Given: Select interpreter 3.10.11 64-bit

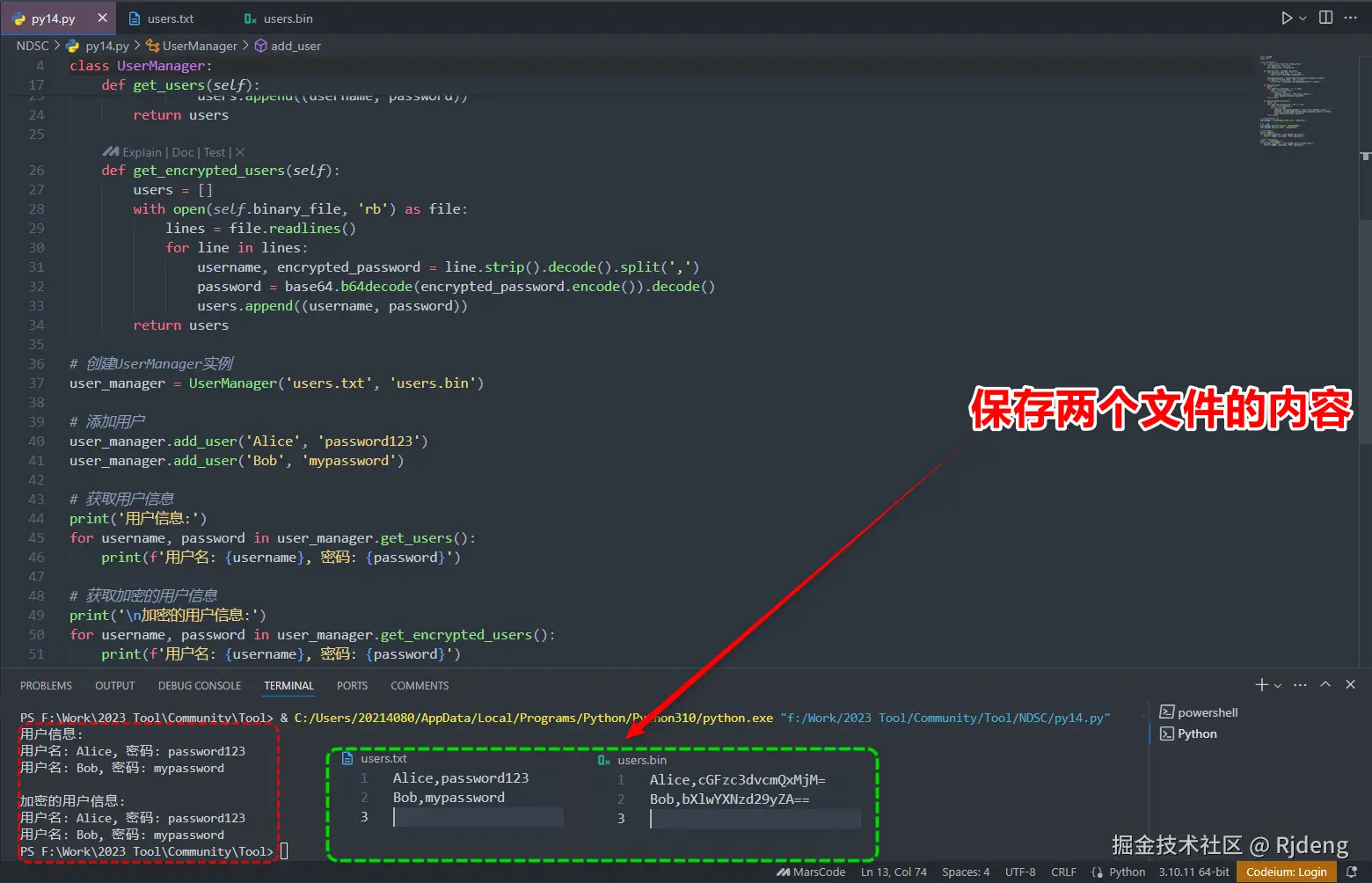Looking at the screenshot, I should coord(1193,872).
